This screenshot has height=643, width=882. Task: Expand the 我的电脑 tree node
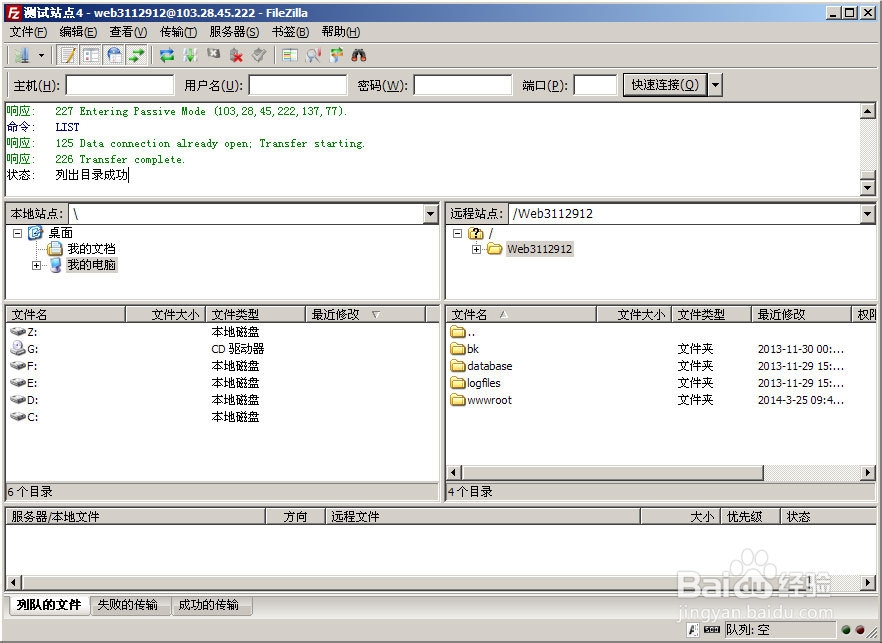pyautogui.click(x=36, y=265)
